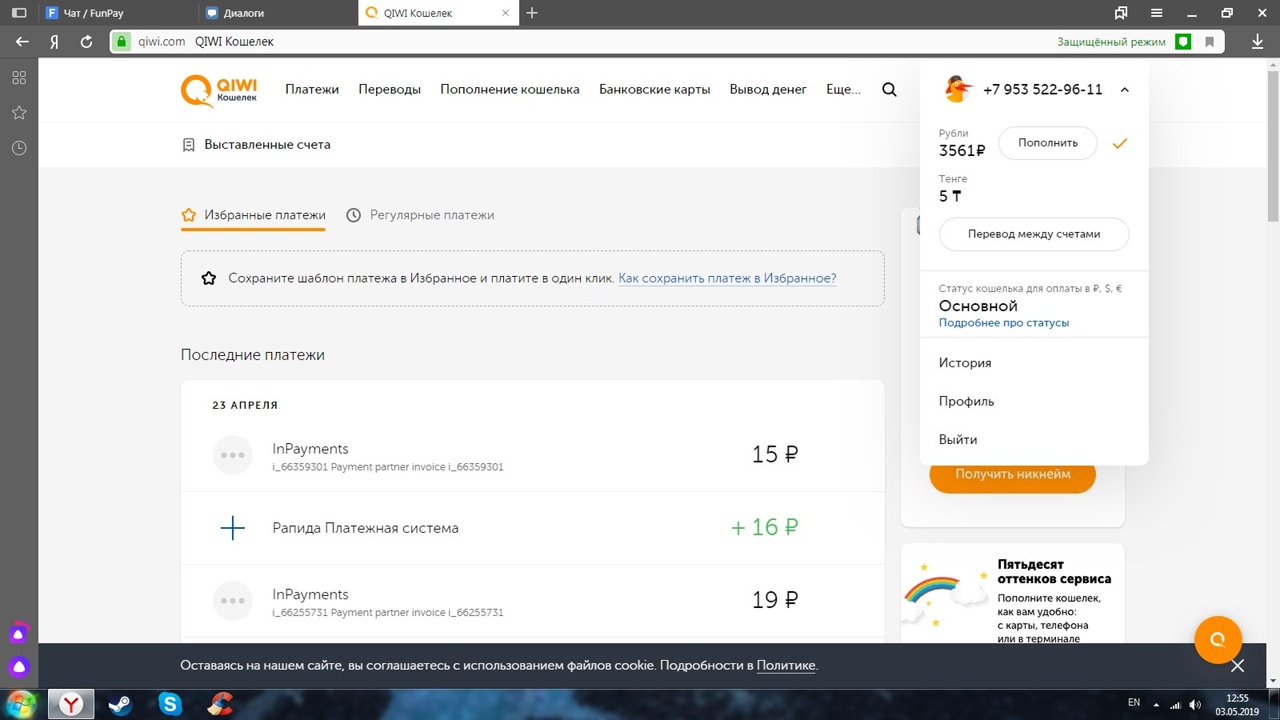Screen dimensions: 1280x720
Task: Open Steam from the taskbar
Action: [x=120, y=705]
